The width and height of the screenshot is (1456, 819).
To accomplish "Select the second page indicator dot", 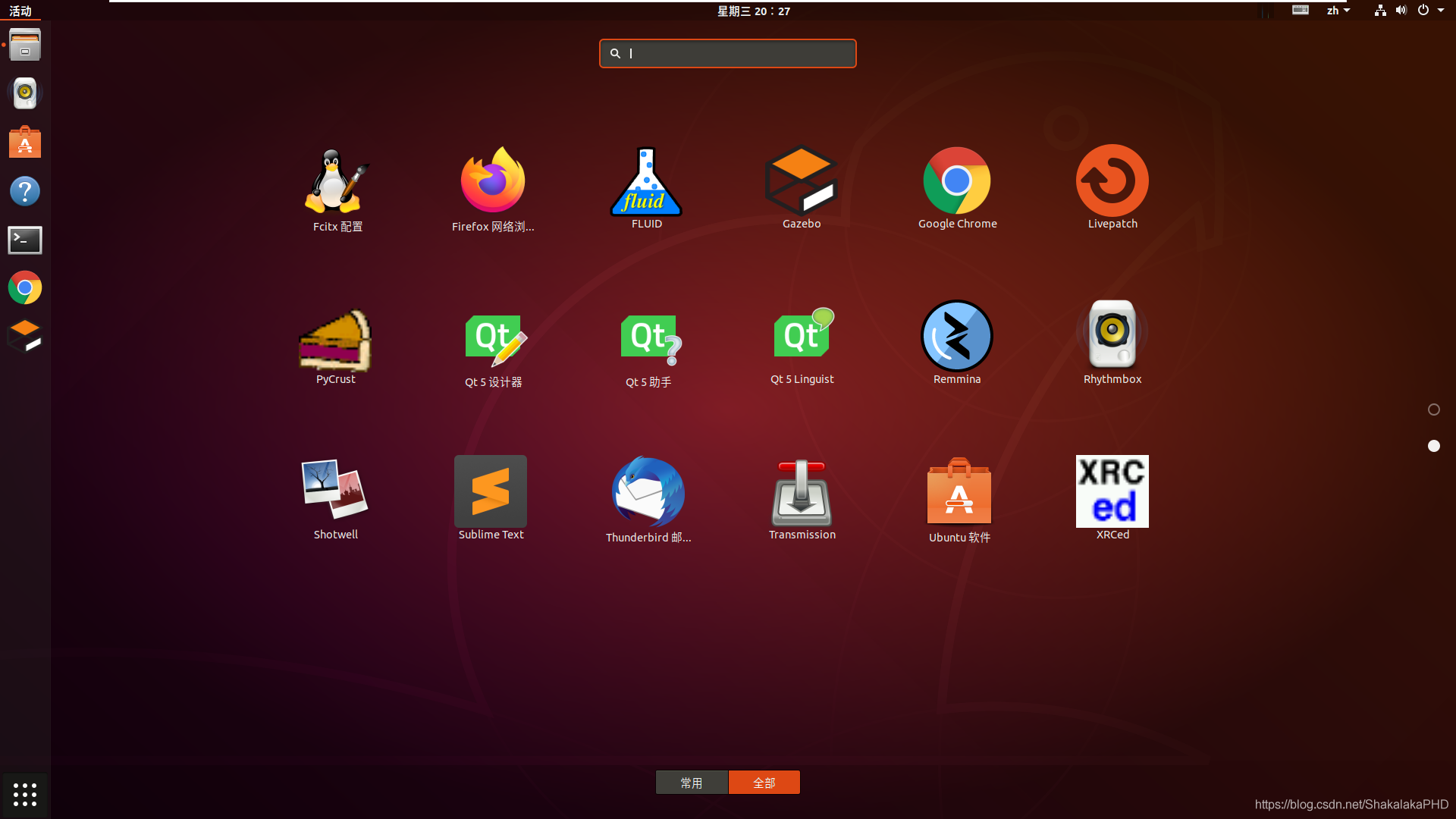I will pyautogui.click(x=1434, y=445).
